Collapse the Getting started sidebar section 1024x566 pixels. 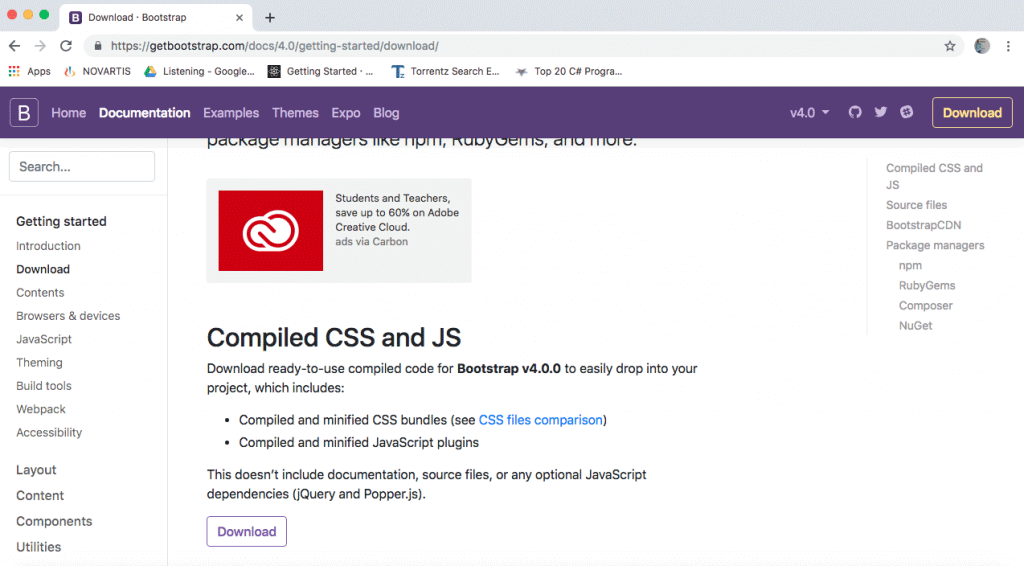61,221
